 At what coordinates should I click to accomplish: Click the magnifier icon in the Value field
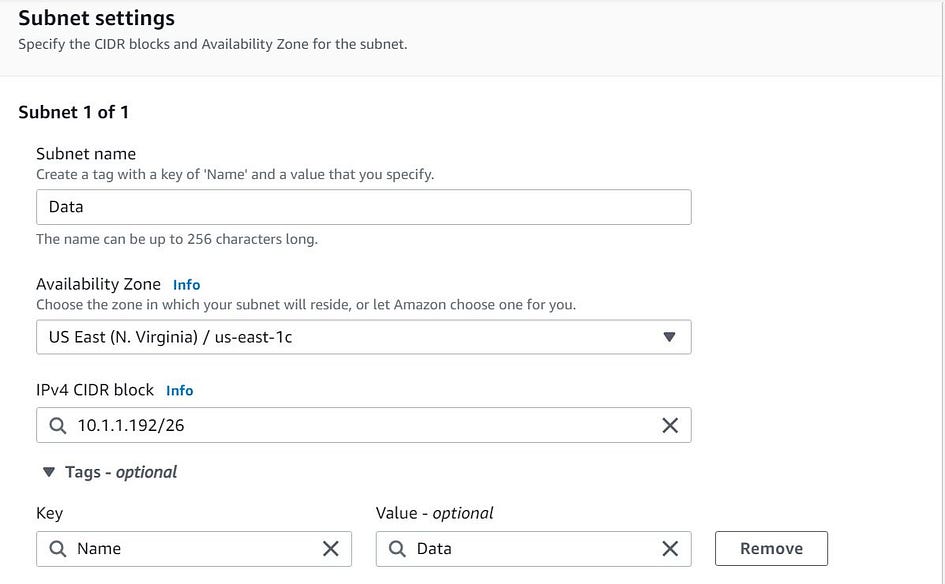[x=398, y=548]
